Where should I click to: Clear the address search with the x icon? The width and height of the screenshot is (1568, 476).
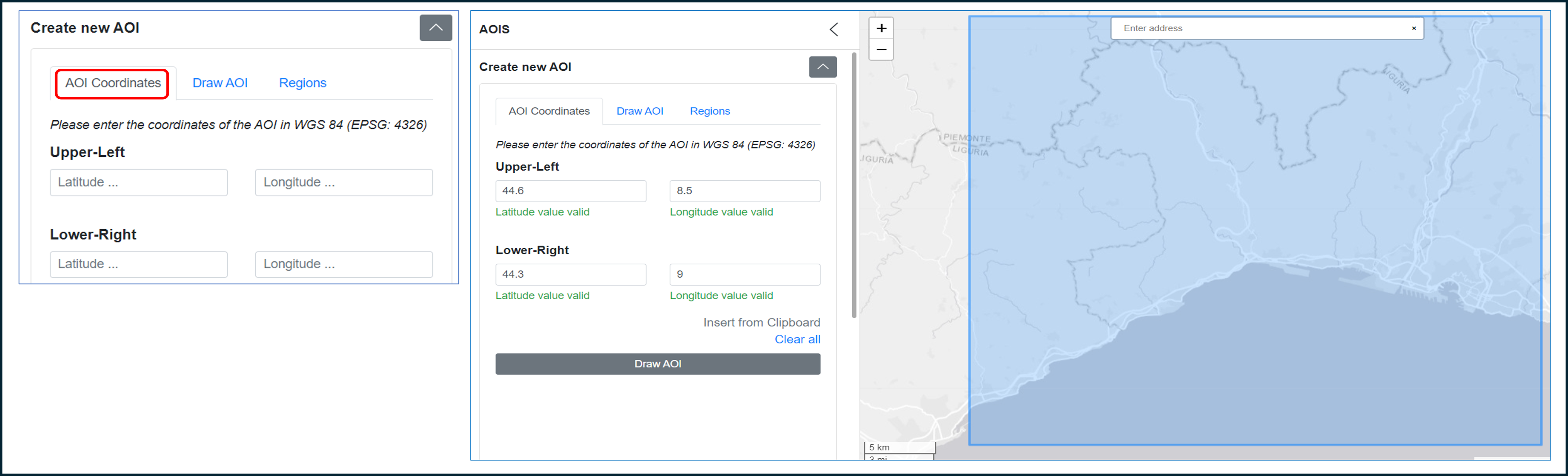coord(1413,28)
